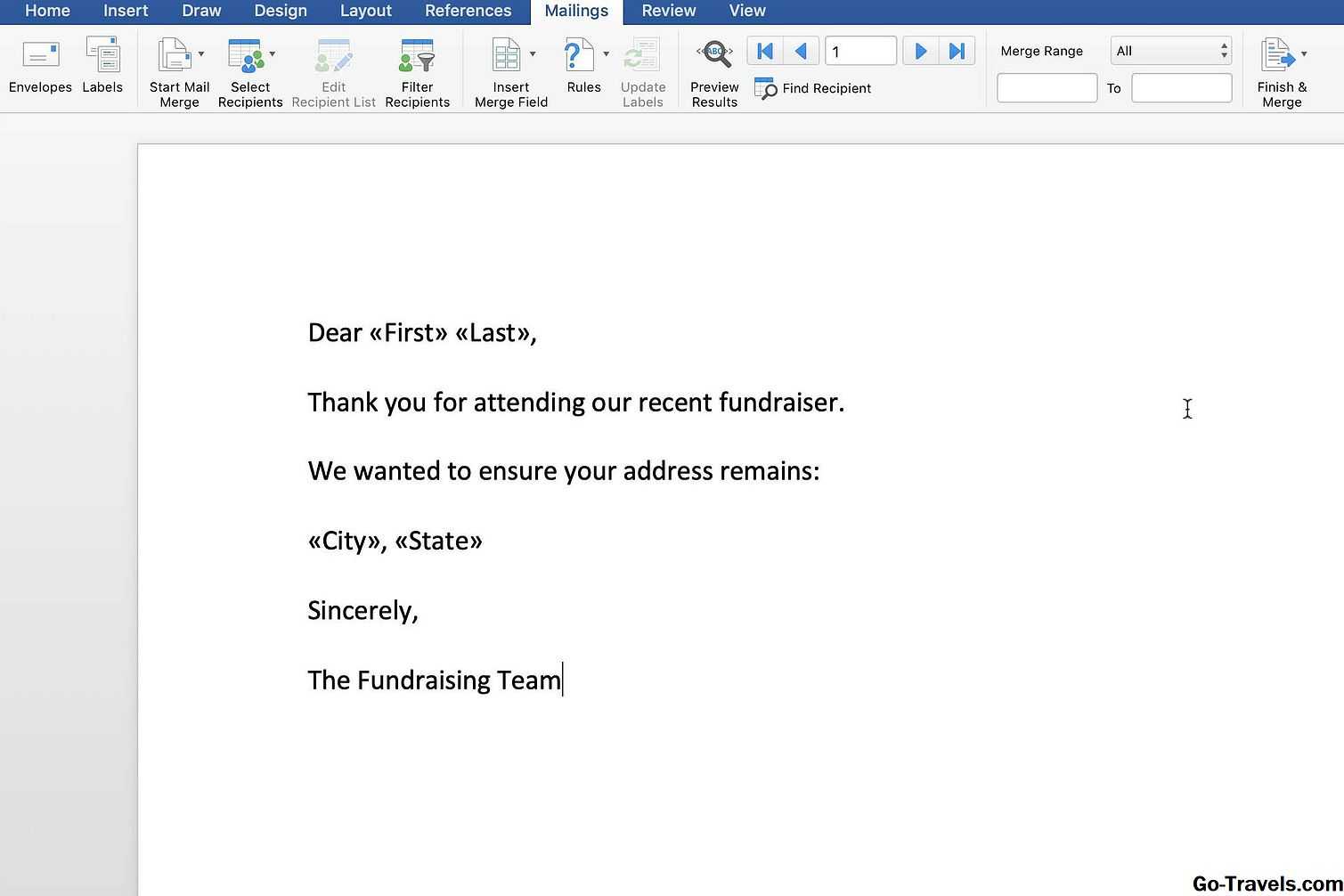Go to the previous record
This screenshot has width=1344, height=896.
802,51
